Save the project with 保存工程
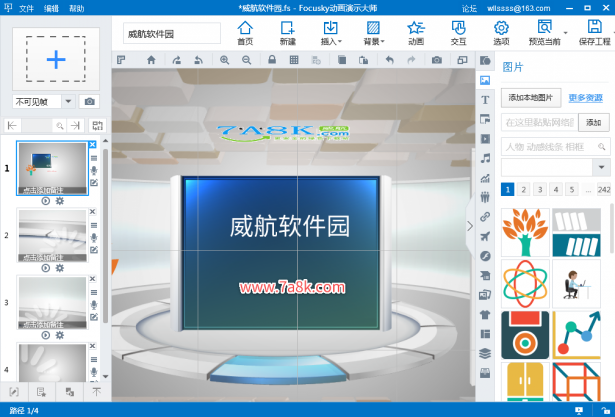Screen dimensions: 615x417 click(595, 33)
